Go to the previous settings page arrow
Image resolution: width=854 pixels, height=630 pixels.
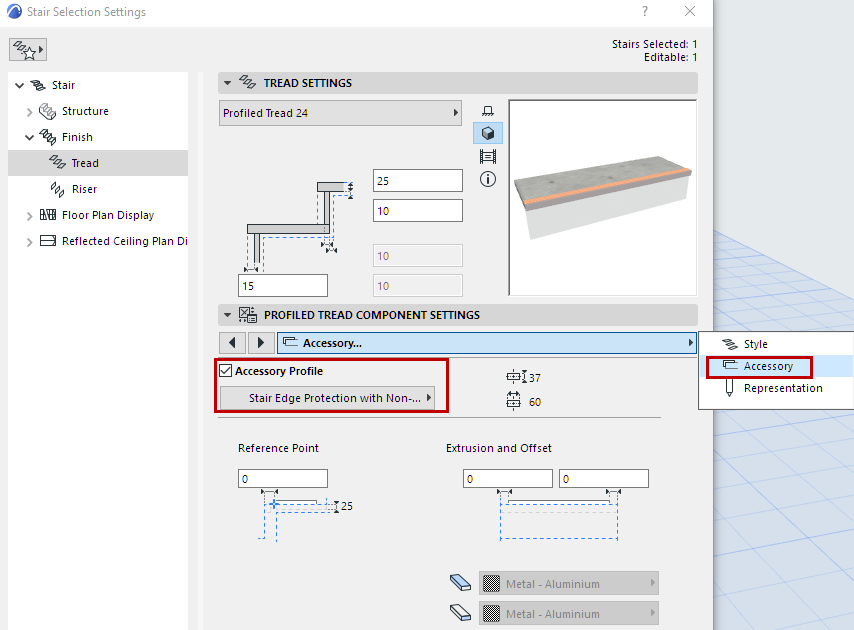[x=233, y=342]
